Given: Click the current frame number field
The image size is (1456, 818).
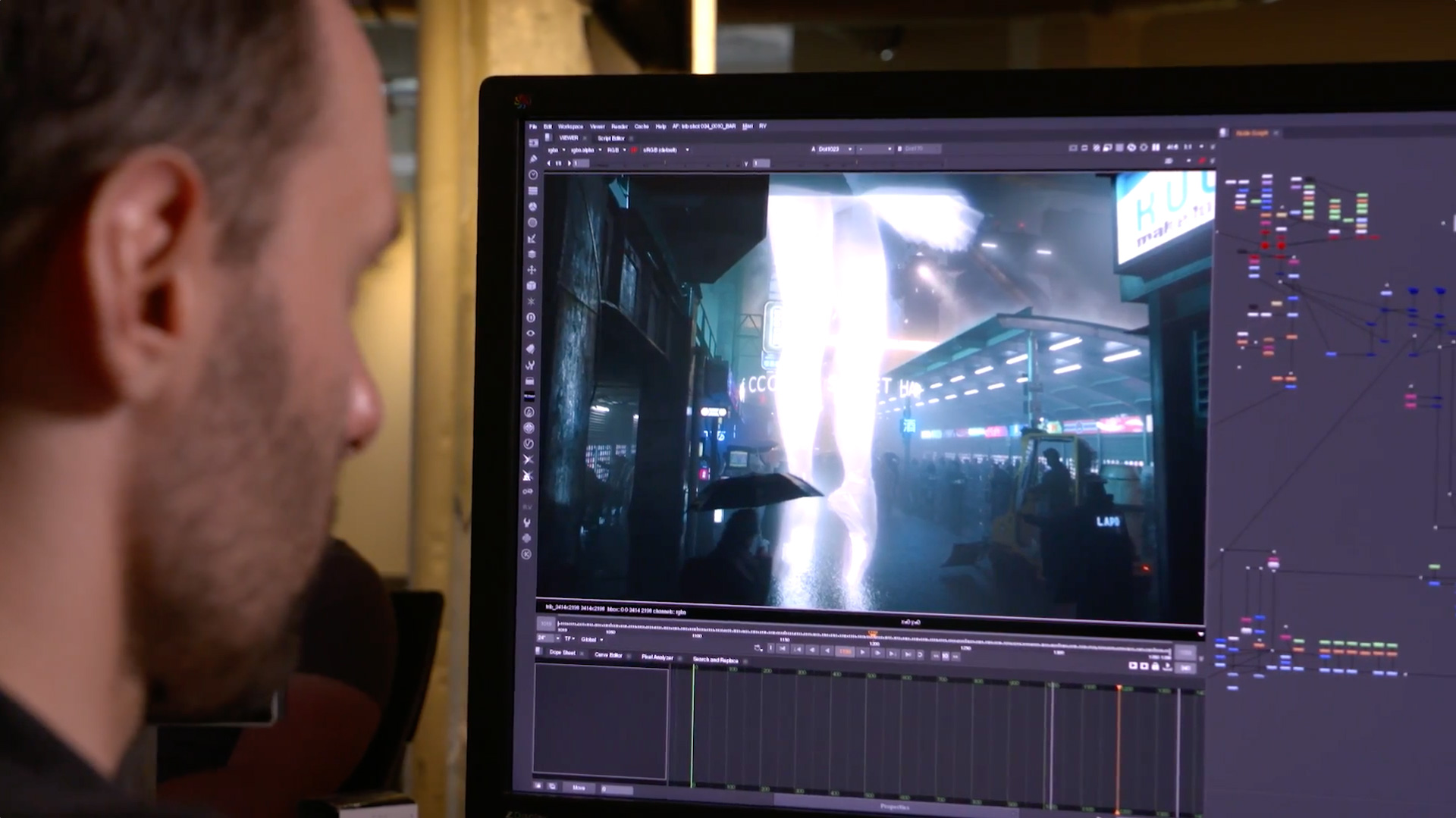Looking at the screenshot, I should [845, 651].
